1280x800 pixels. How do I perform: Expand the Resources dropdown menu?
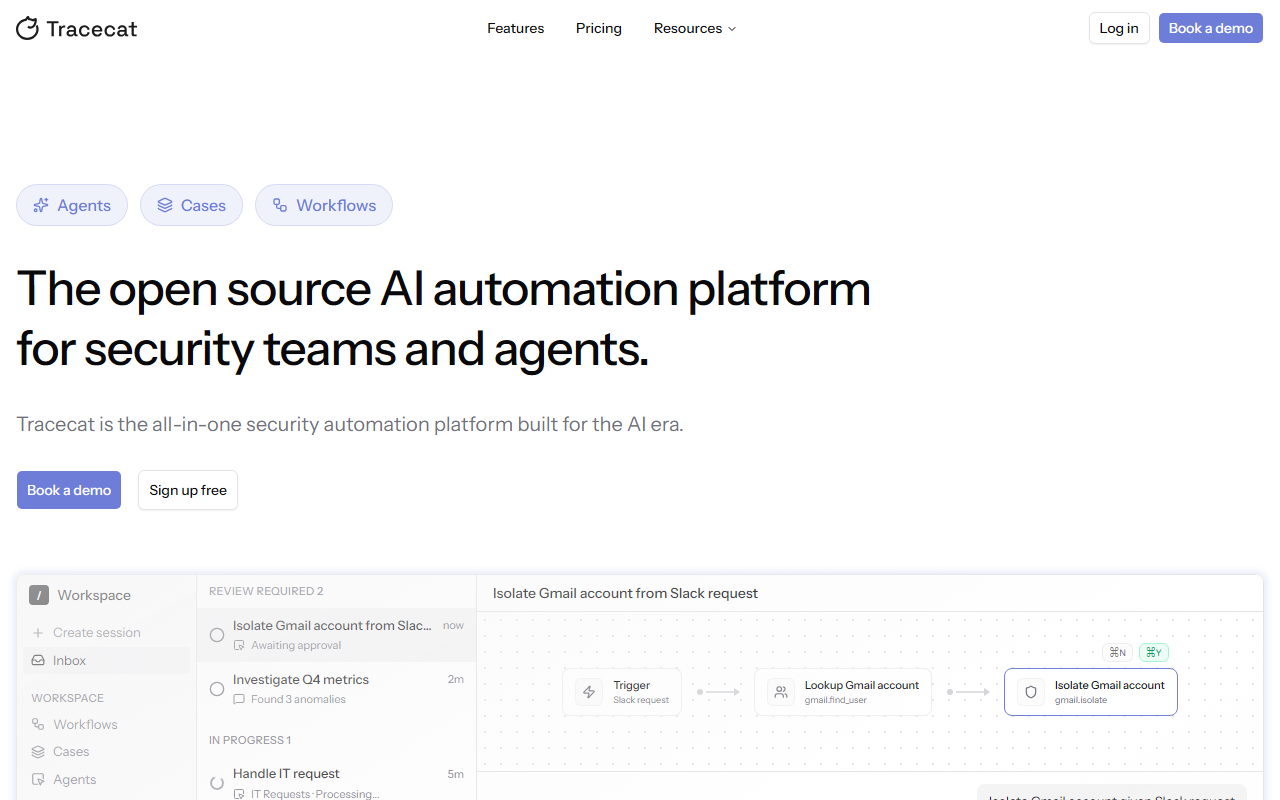coord(695,28)
